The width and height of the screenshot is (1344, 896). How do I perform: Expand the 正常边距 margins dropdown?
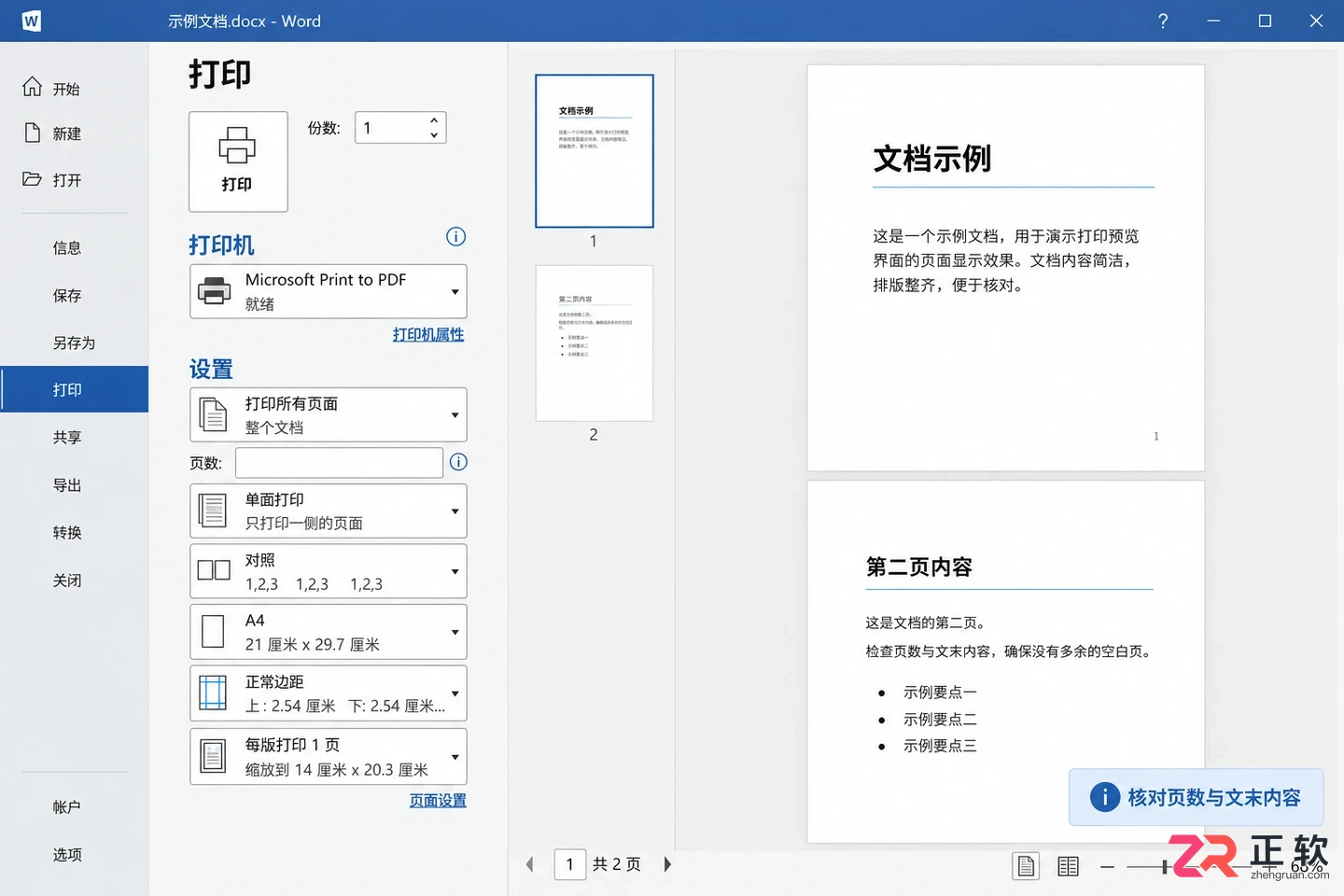point(329,693)
